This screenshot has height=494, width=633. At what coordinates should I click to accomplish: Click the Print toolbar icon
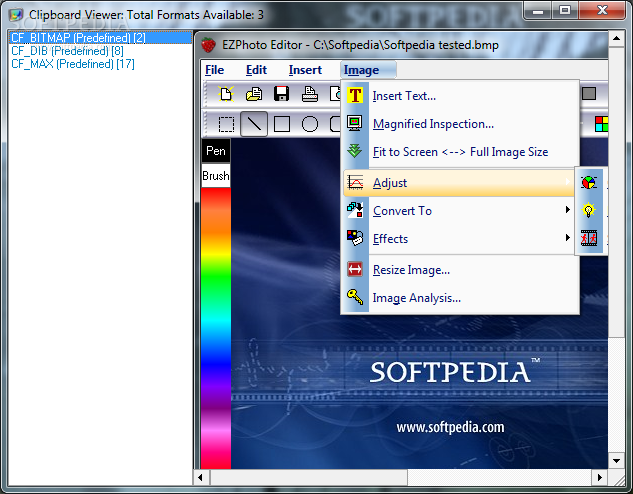[x=310, y=94]
